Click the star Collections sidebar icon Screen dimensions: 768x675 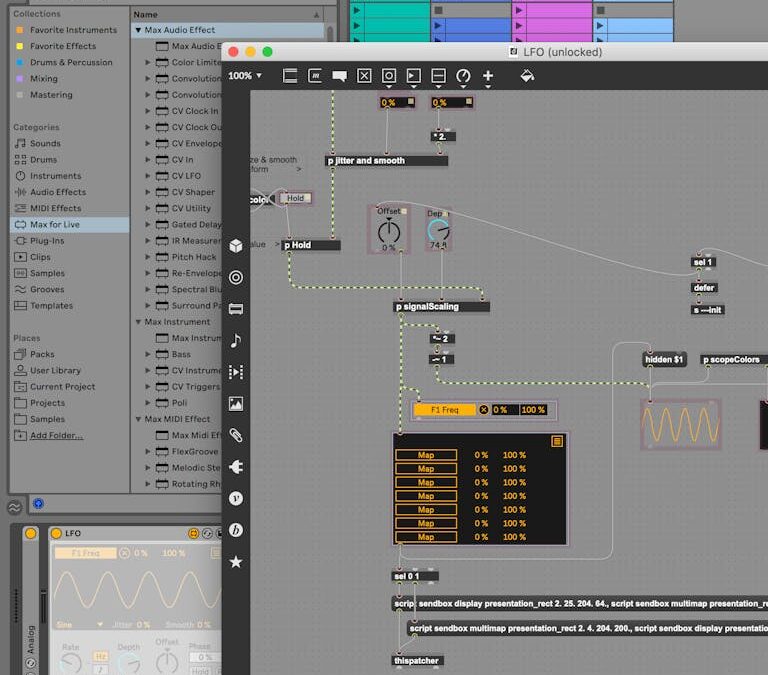pos(236,562)
